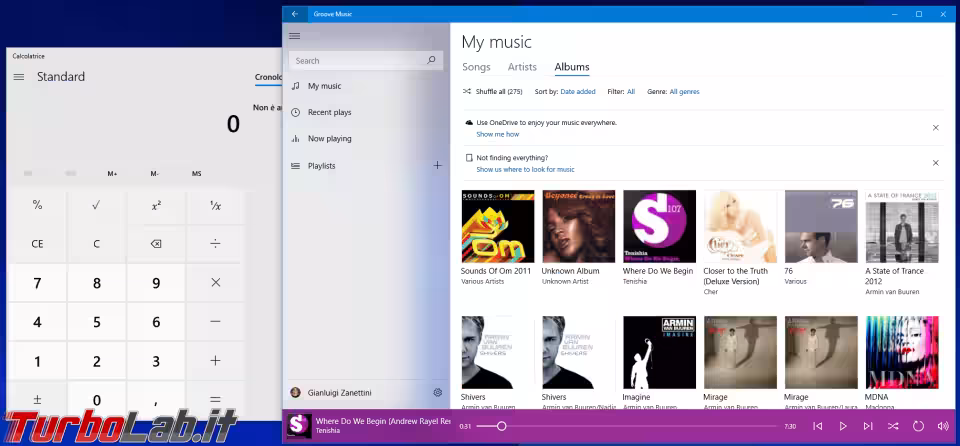
Task: Create new playlist with plus icon
Action: [437, 165]
